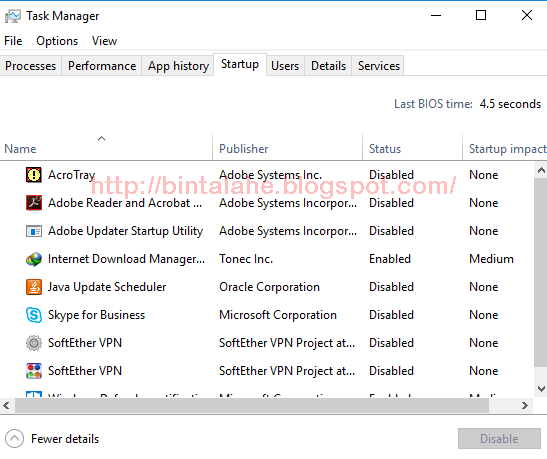Click Adobe Systems Inc. publisher cell
The image size is (547, 459).
(x=270, y=175)
